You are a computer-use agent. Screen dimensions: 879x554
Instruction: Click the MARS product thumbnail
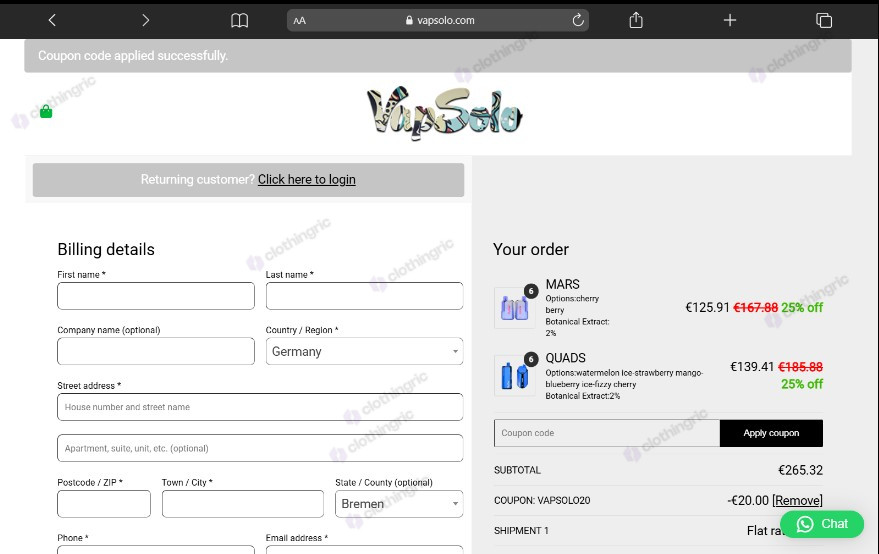[x=515, y=308]
